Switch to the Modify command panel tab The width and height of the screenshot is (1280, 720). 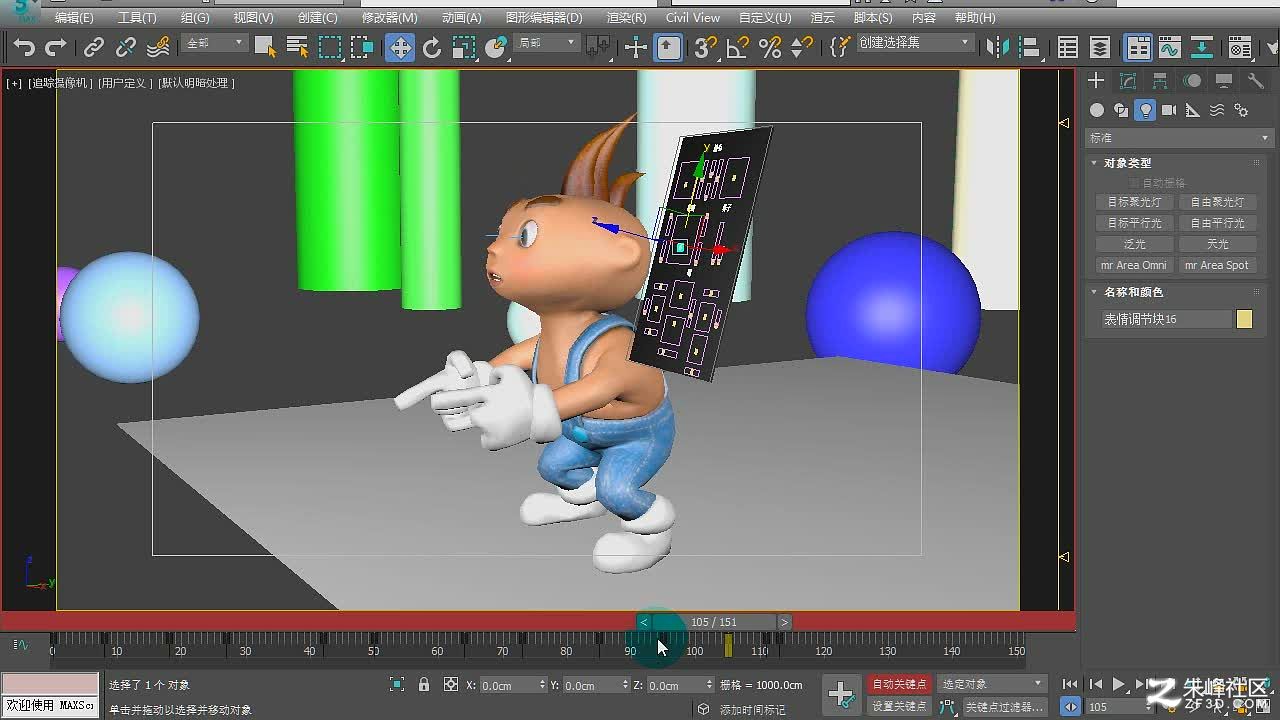tap(1128, 81)
